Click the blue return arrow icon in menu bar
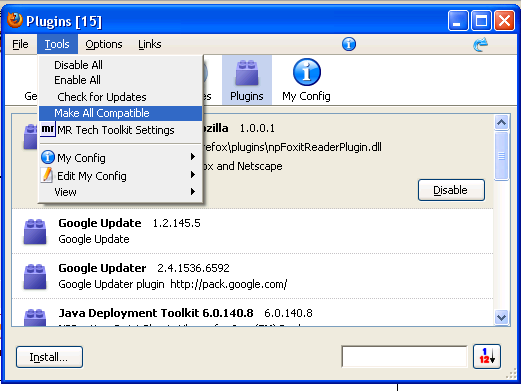This screenshot has height=391, width=521. (x=480, y=45)
